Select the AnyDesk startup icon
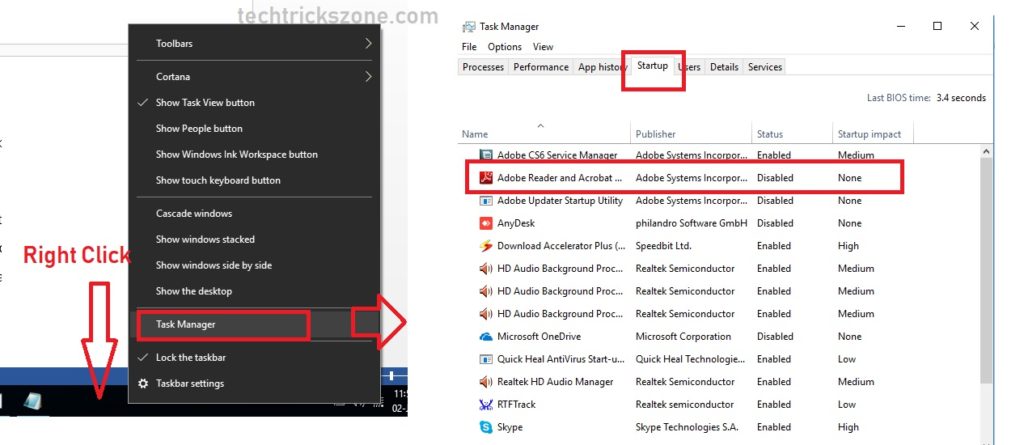The image size is (1024, 445). point(486,223)
